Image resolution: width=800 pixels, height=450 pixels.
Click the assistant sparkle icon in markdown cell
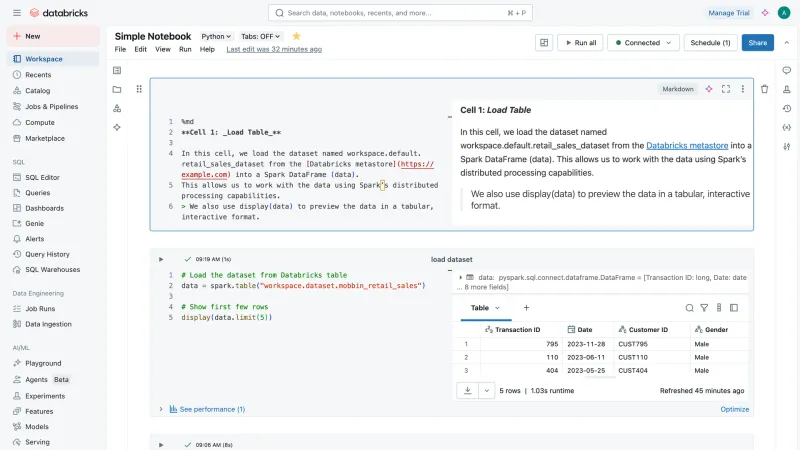click(x=709, y=89)
